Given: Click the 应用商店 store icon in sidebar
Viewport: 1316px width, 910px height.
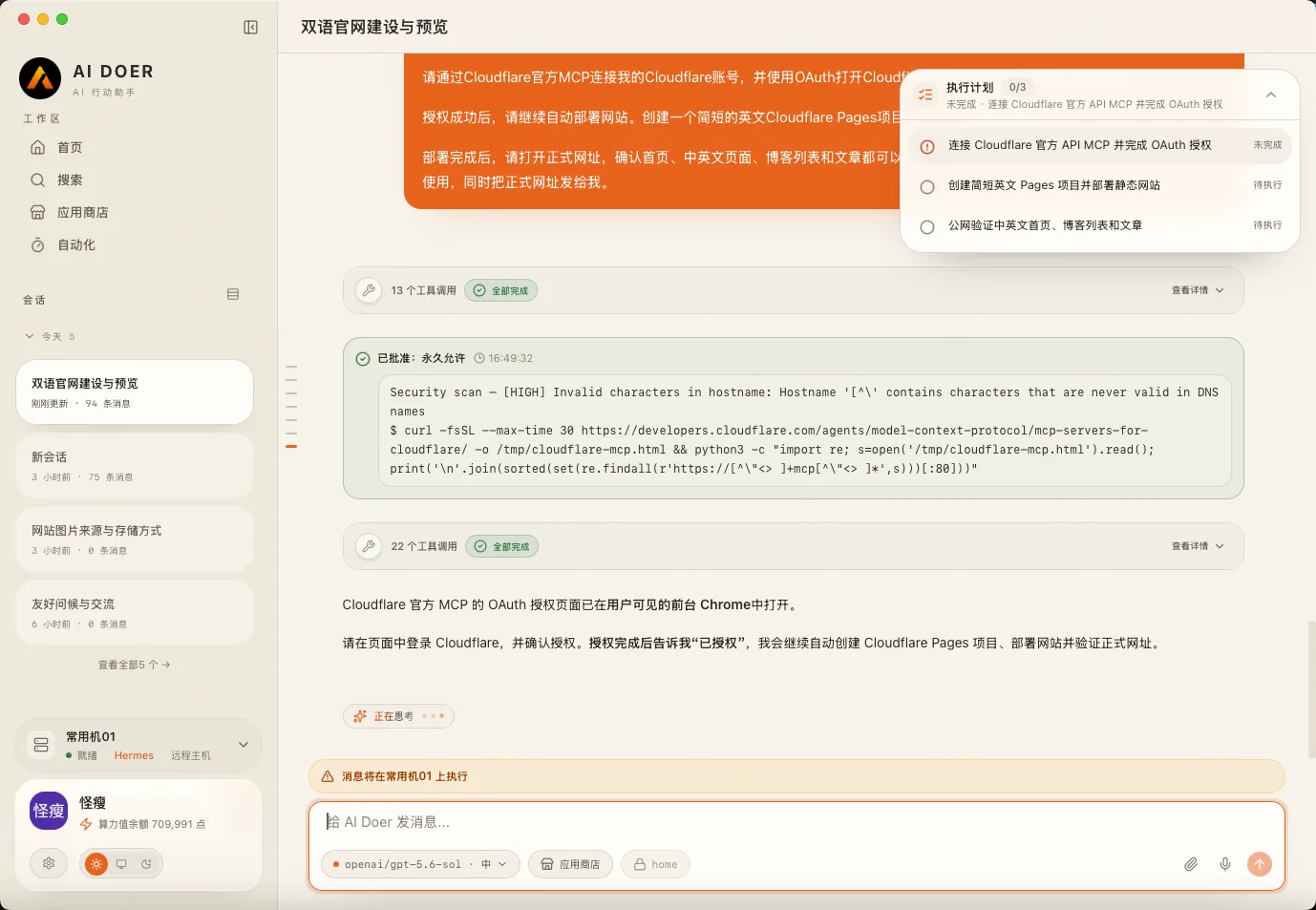Looking at the screenshot, I should point(38,212).
